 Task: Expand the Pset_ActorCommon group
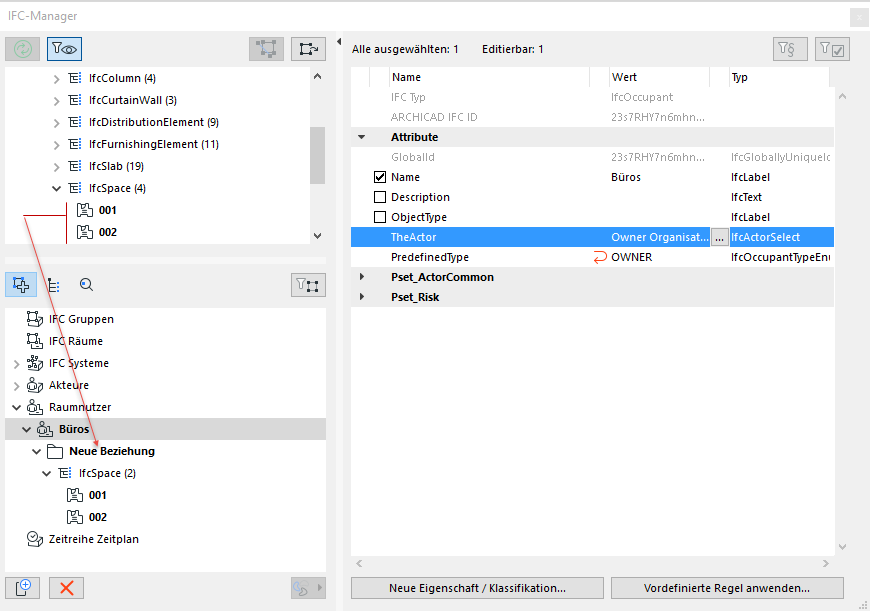(361, 277)
